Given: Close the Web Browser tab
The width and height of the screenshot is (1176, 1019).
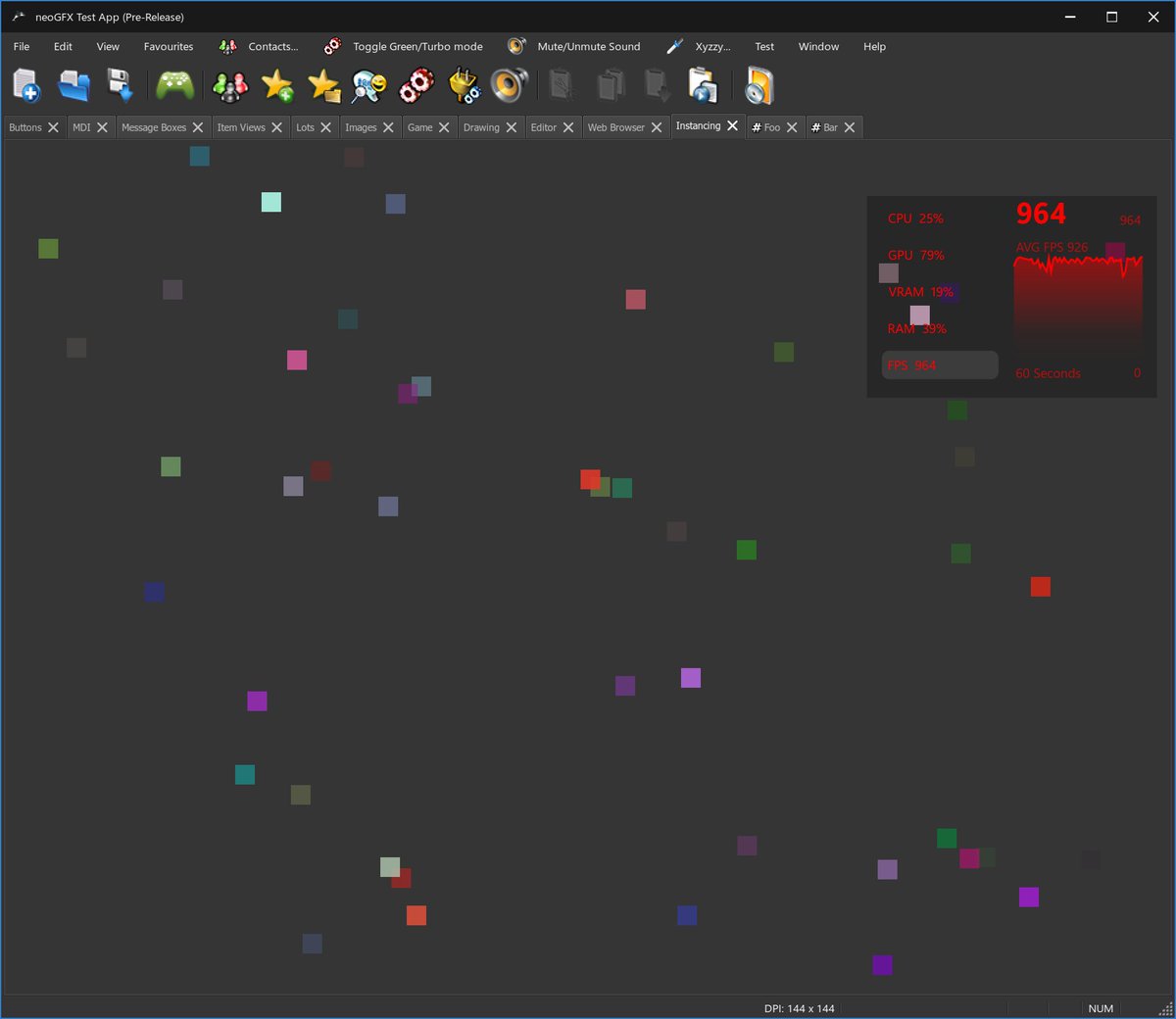Looking at the screenshot, I should point(657,126).
